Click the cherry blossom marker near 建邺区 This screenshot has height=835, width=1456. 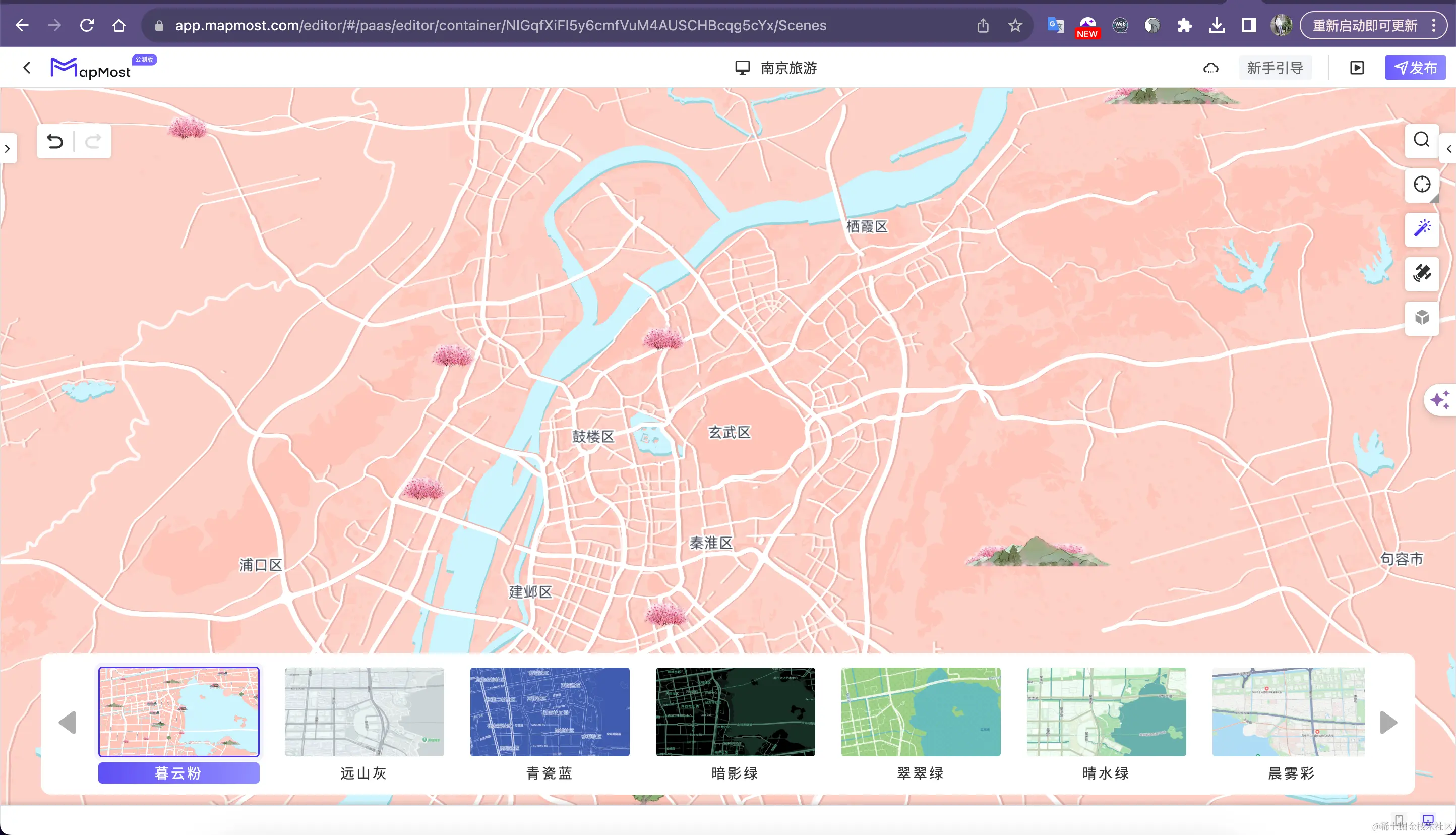pos(665,613)
